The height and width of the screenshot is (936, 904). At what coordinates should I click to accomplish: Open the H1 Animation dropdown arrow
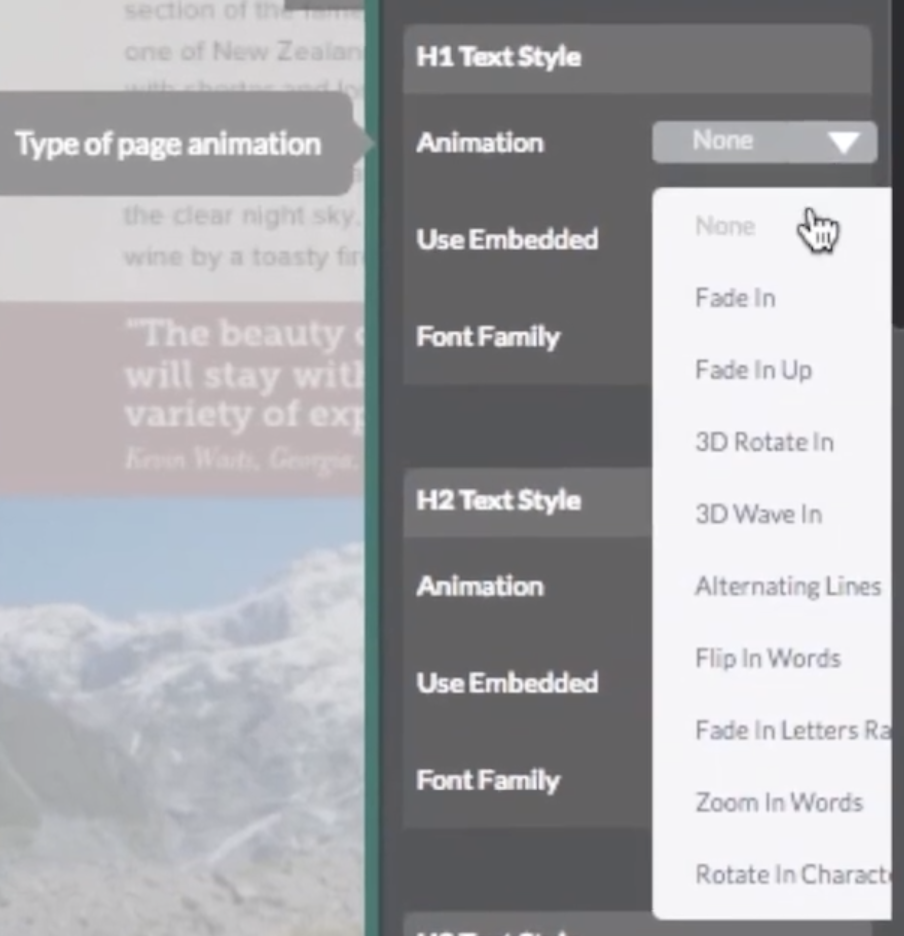[x=843, y=141]
